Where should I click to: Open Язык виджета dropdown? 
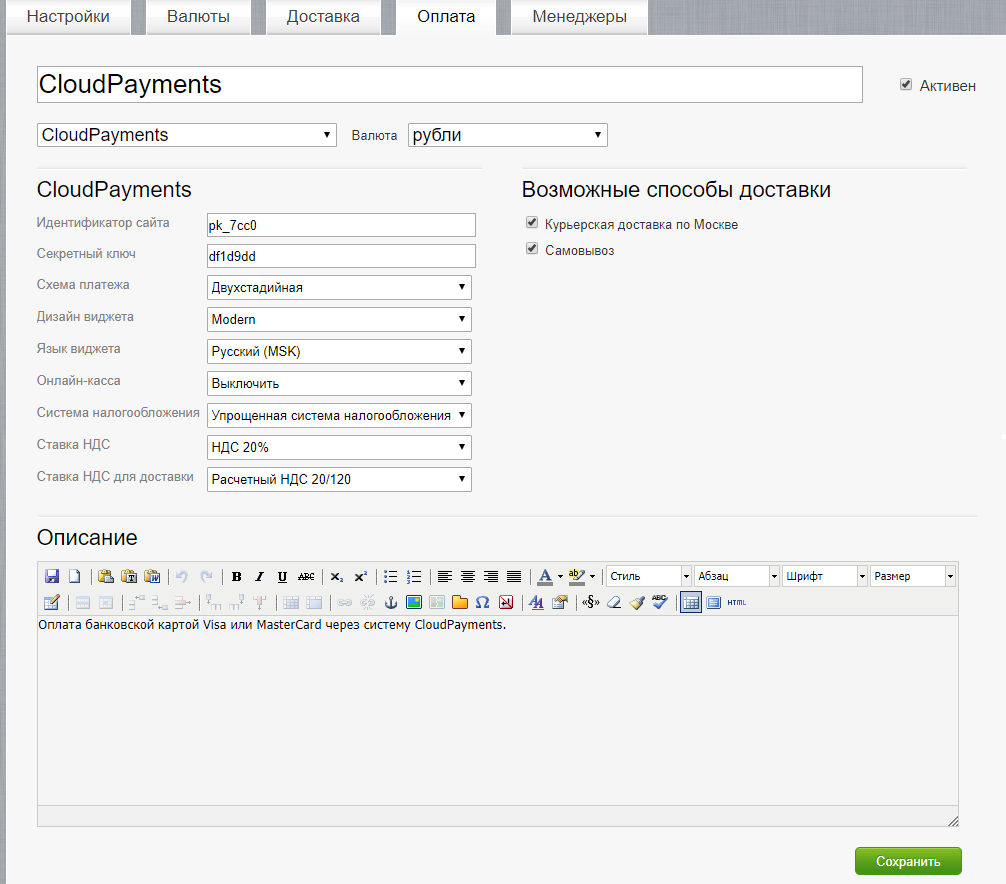(339, 352)
